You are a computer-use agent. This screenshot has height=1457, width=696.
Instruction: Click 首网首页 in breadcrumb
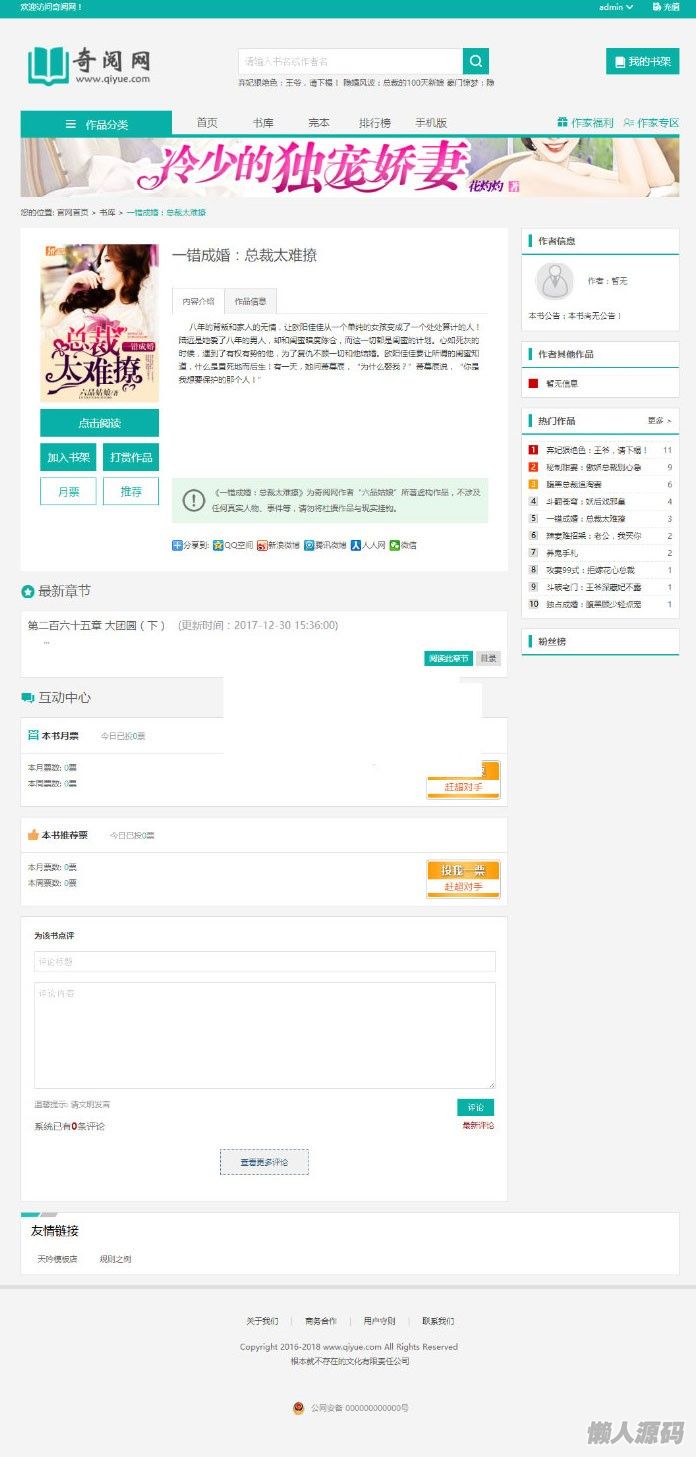click(x=72, y=213)
